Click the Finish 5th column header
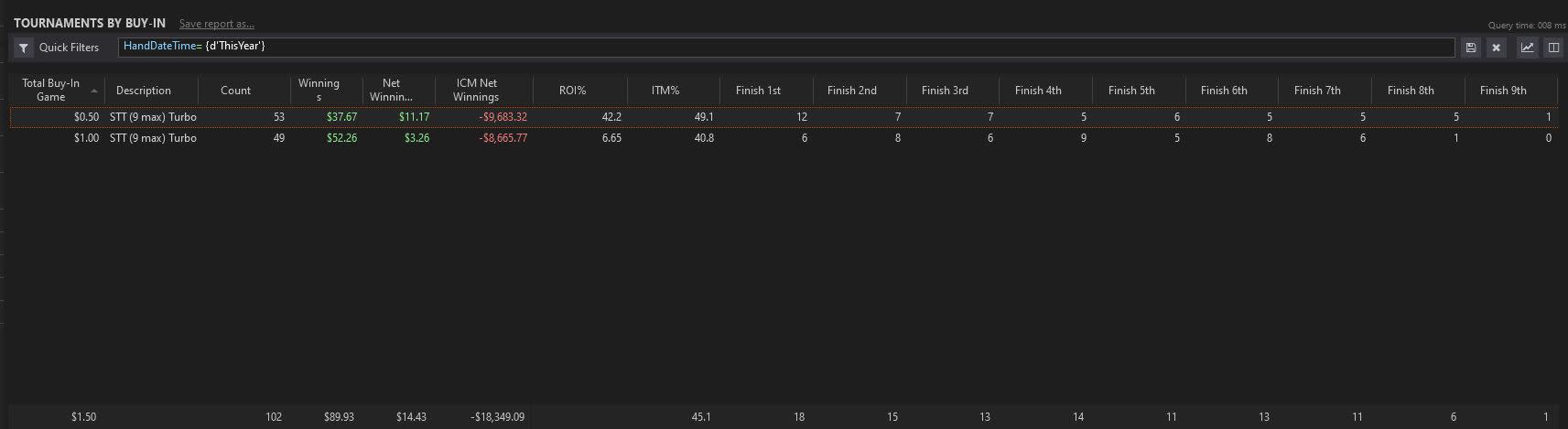 [1131, 91]
